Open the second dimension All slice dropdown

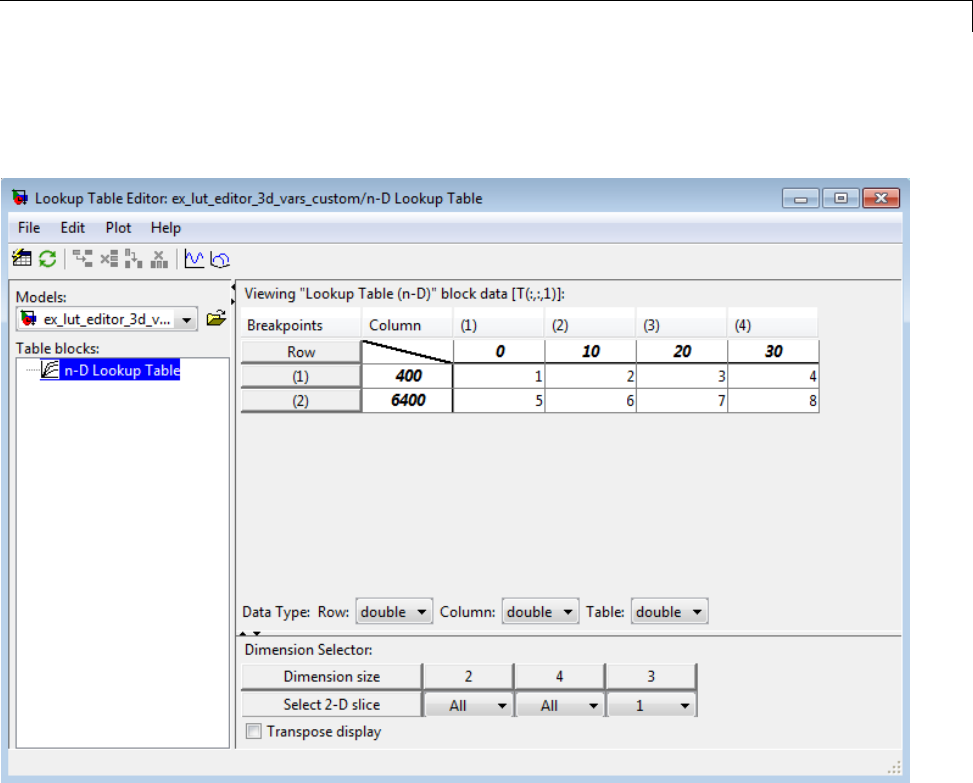(560, 705)
